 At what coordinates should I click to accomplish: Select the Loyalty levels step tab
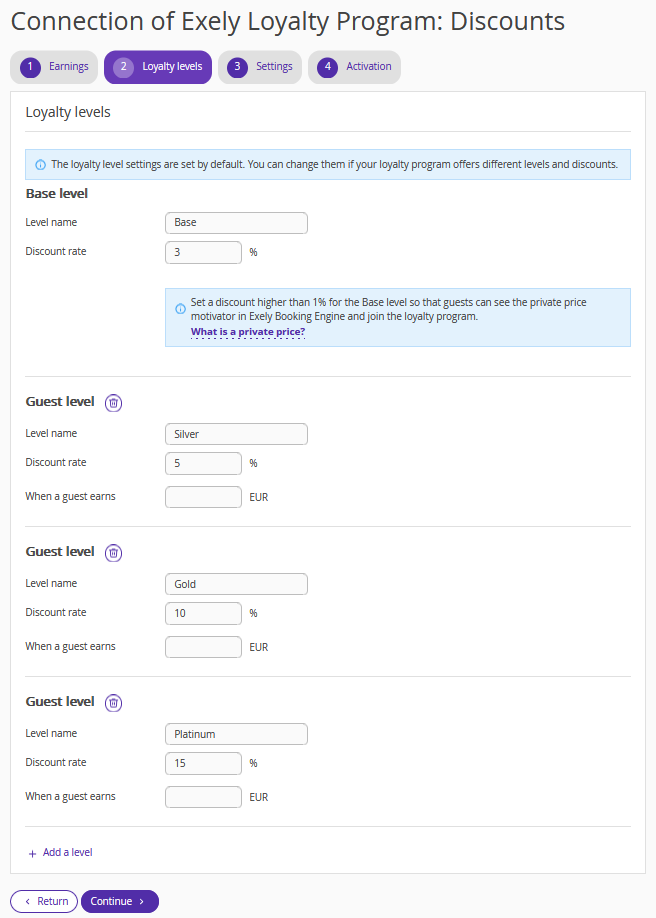click(x=158, y=67)
